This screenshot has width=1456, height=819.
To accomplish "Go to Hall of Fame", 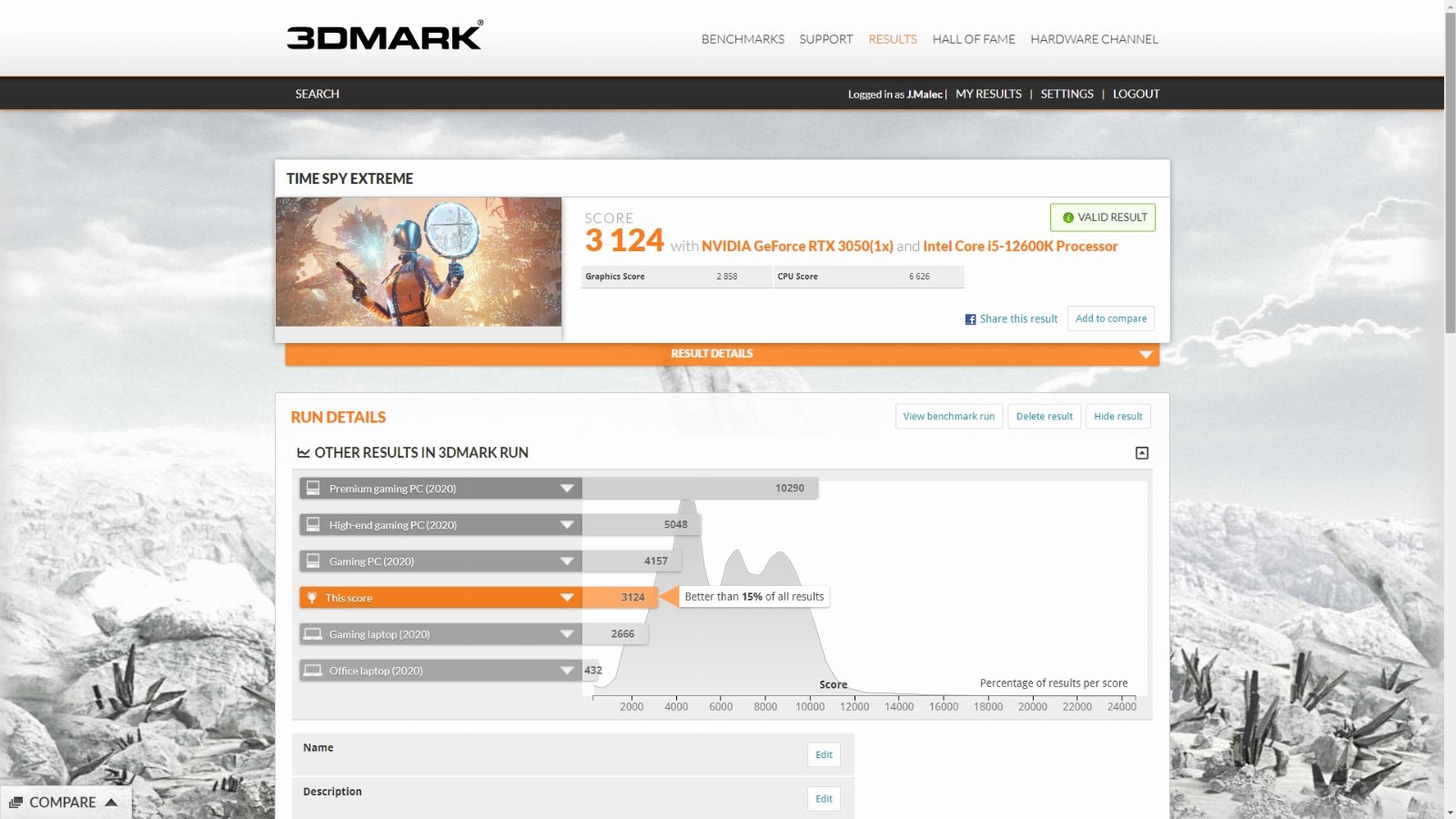I will pyautogui.click(x=974, y=39).
